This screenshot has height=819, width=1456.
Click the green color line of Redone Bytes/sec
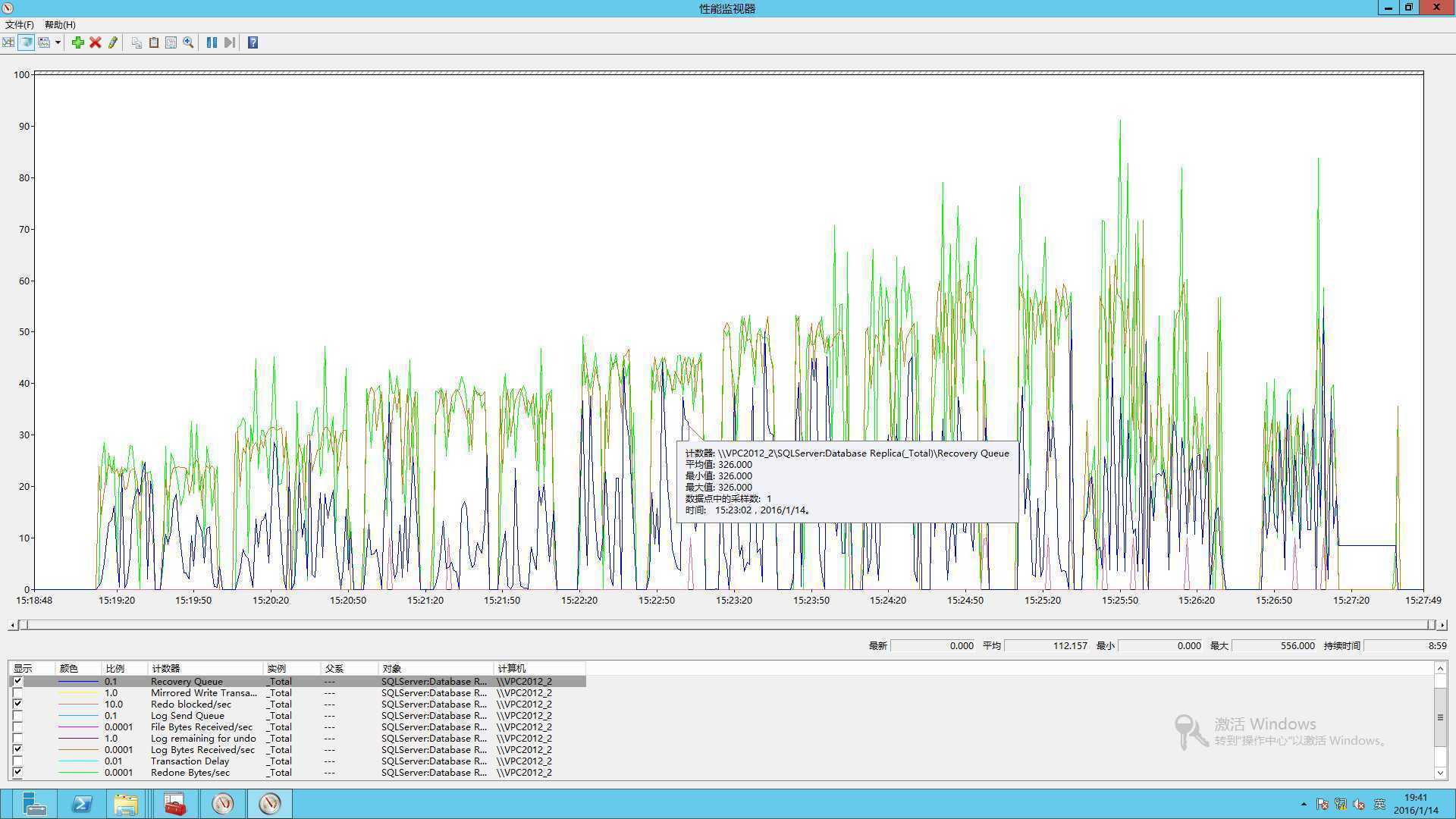click(78, 773)
